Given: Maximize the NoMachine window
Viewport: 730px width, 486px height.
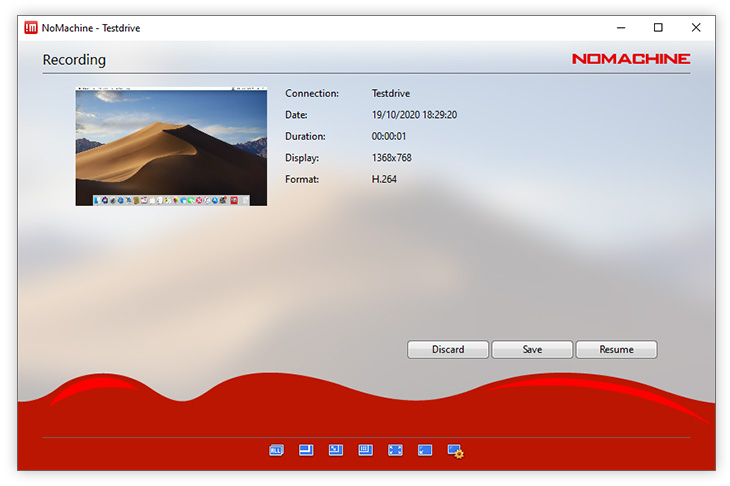Looking at the screenshot, I should (x=657, y=28).
